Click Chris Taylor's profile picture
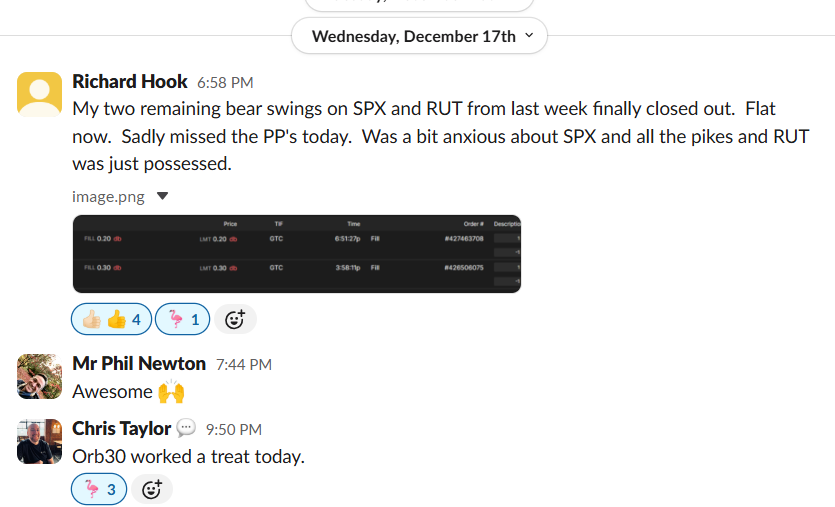835x507 pixels. pos(40,441)
